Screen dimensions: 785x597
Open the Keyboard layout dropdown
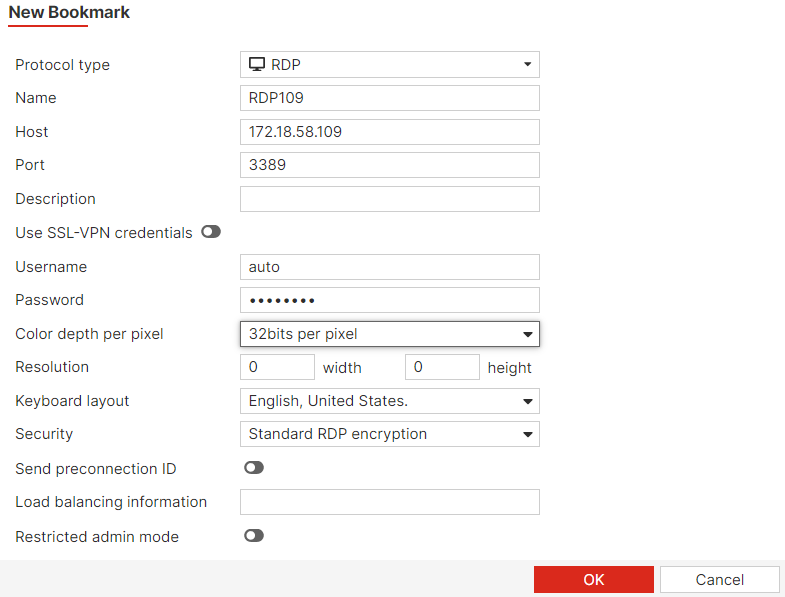tap(390, 401)
